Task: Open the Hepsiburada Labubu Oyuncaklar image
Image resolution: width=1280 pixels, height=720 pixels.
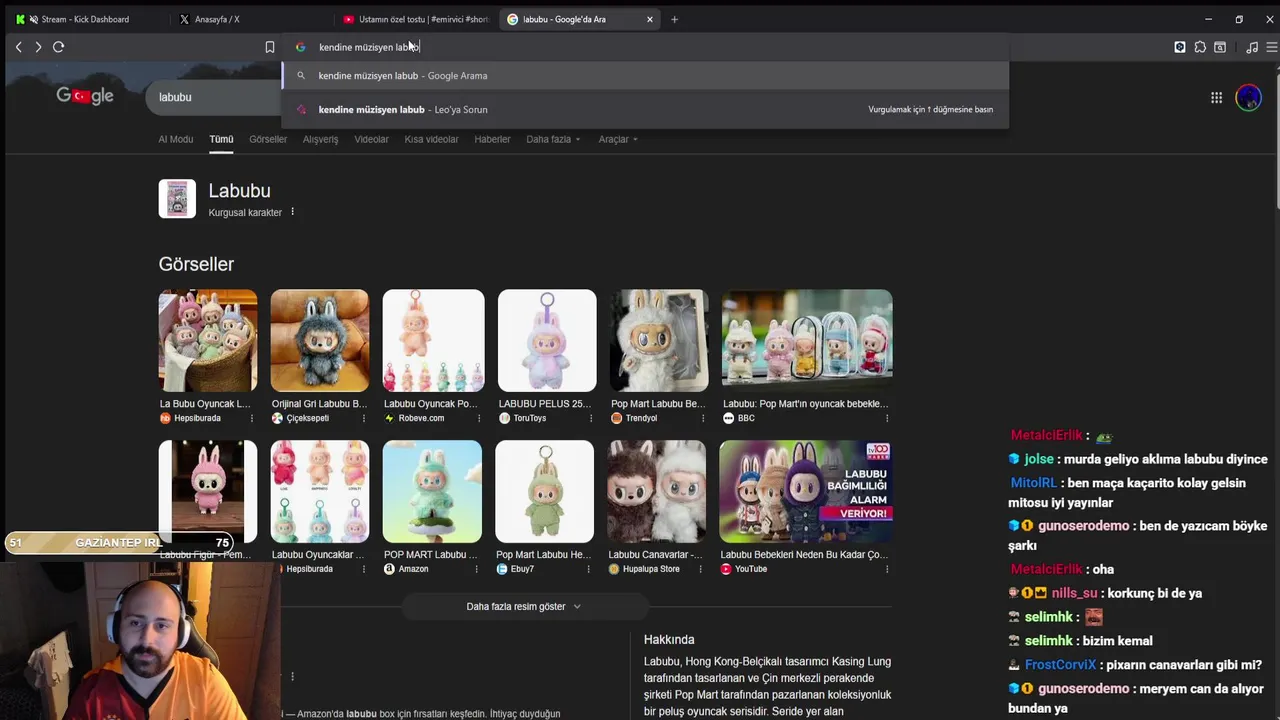Action: (x=320, y=492)
